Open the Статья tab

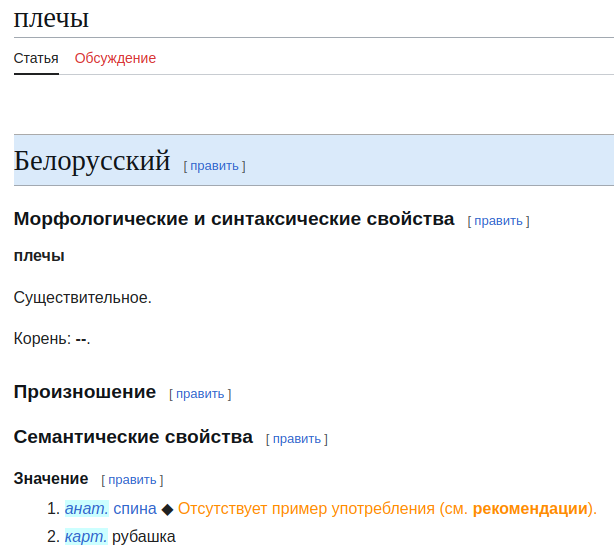[36, 58]
